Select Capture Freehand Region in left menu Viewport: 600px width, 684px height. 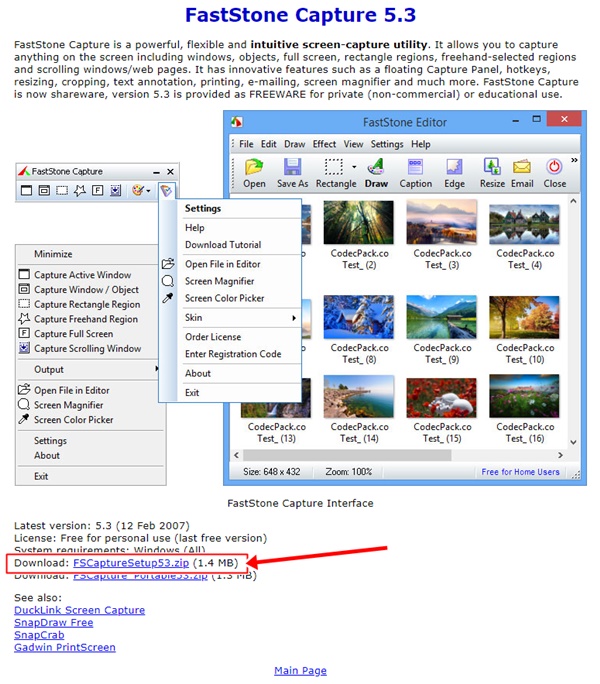tap(86, 319)
